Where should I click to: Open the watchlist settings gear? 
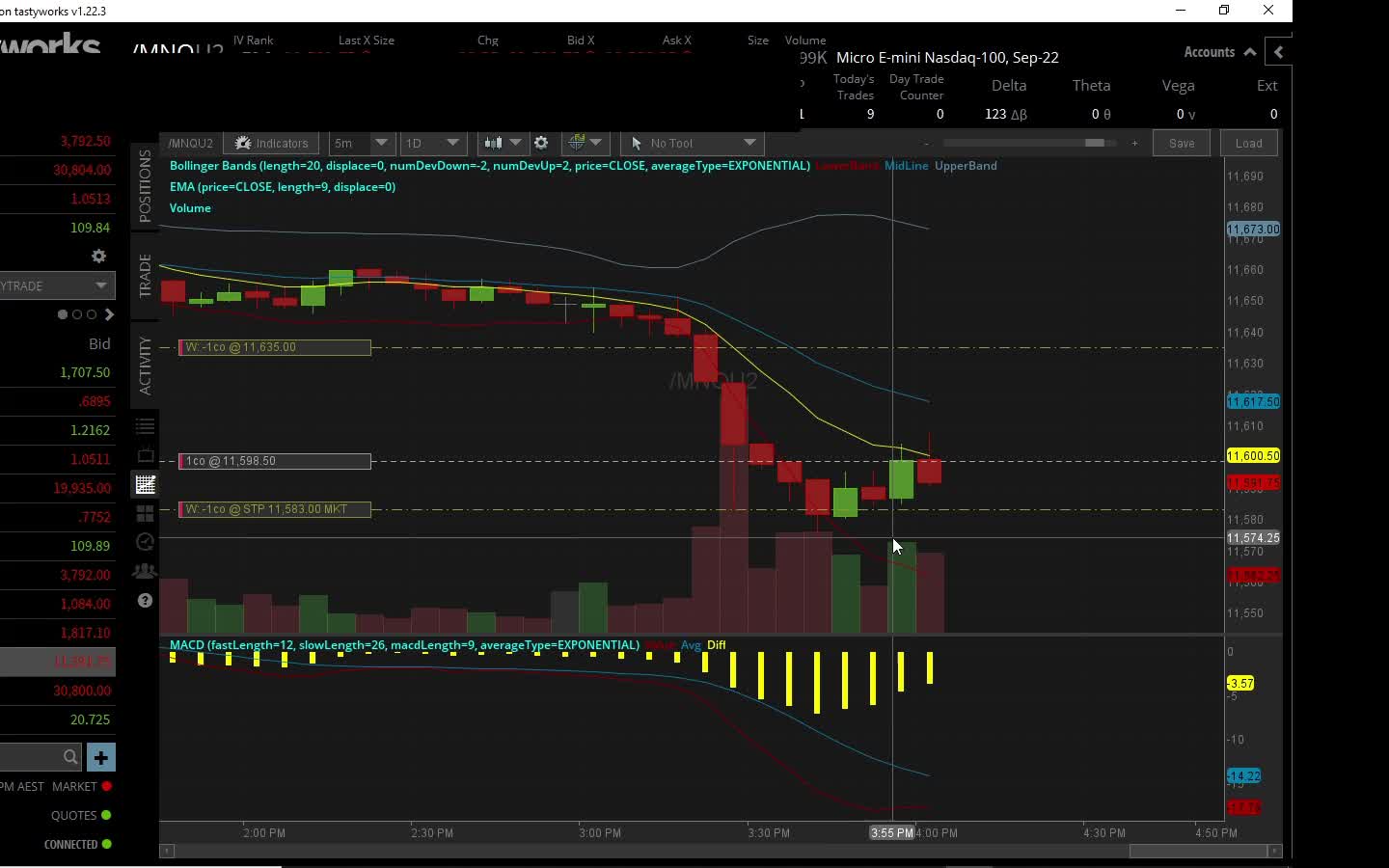98,256
